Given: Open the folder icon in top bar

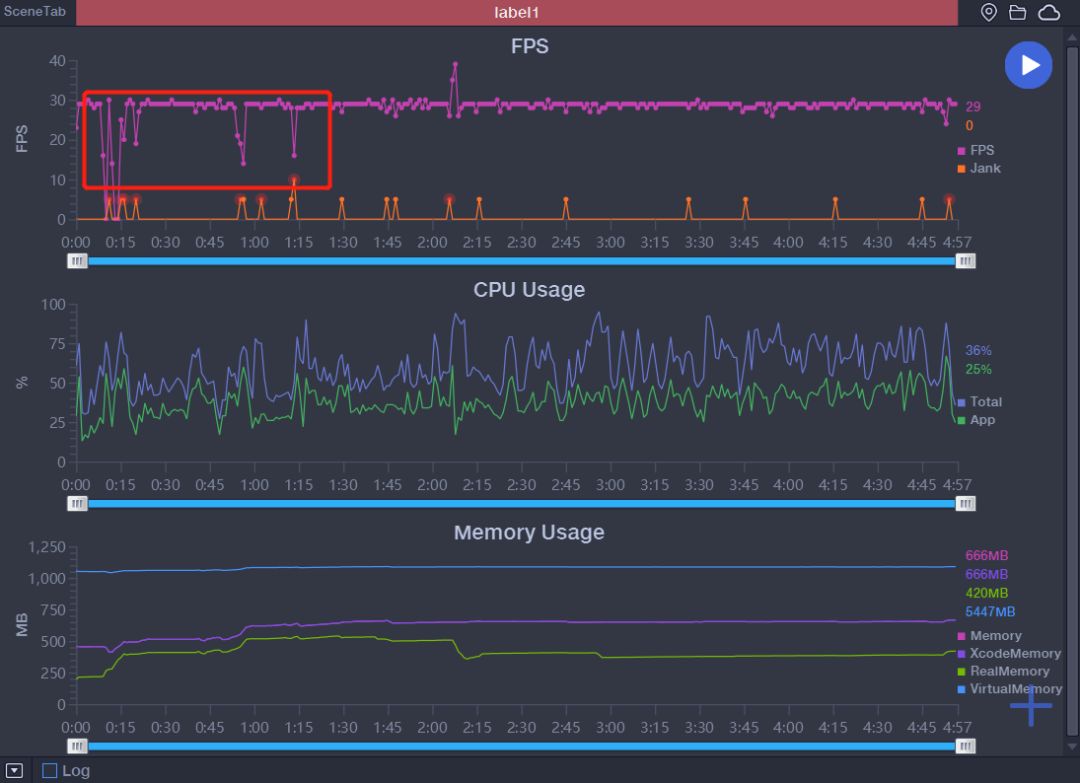Looking at the screenshot, I should click(x=1017, y=12).
